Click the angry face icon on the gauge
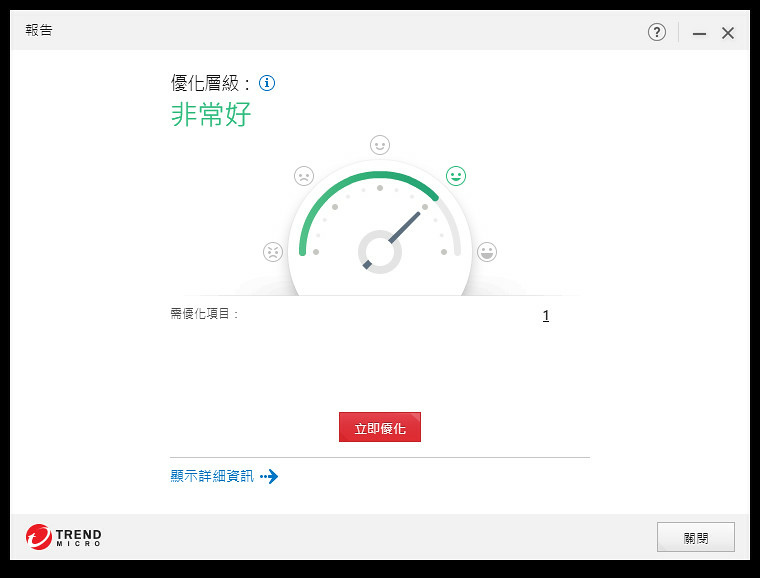 pyautogui.click(x=273, y=252)
